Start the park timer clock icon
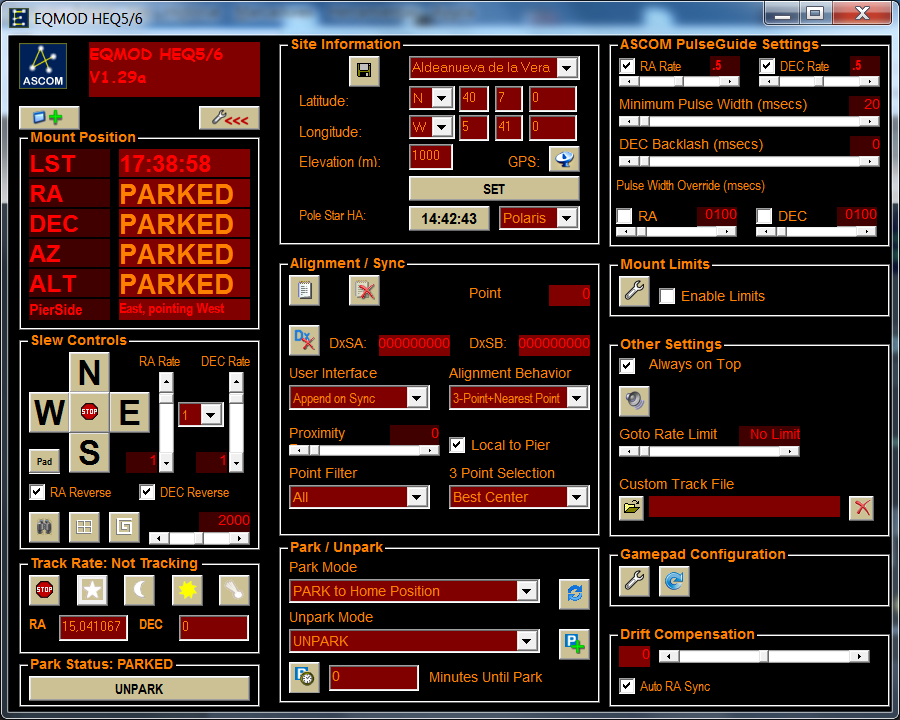 pos(304,677)
